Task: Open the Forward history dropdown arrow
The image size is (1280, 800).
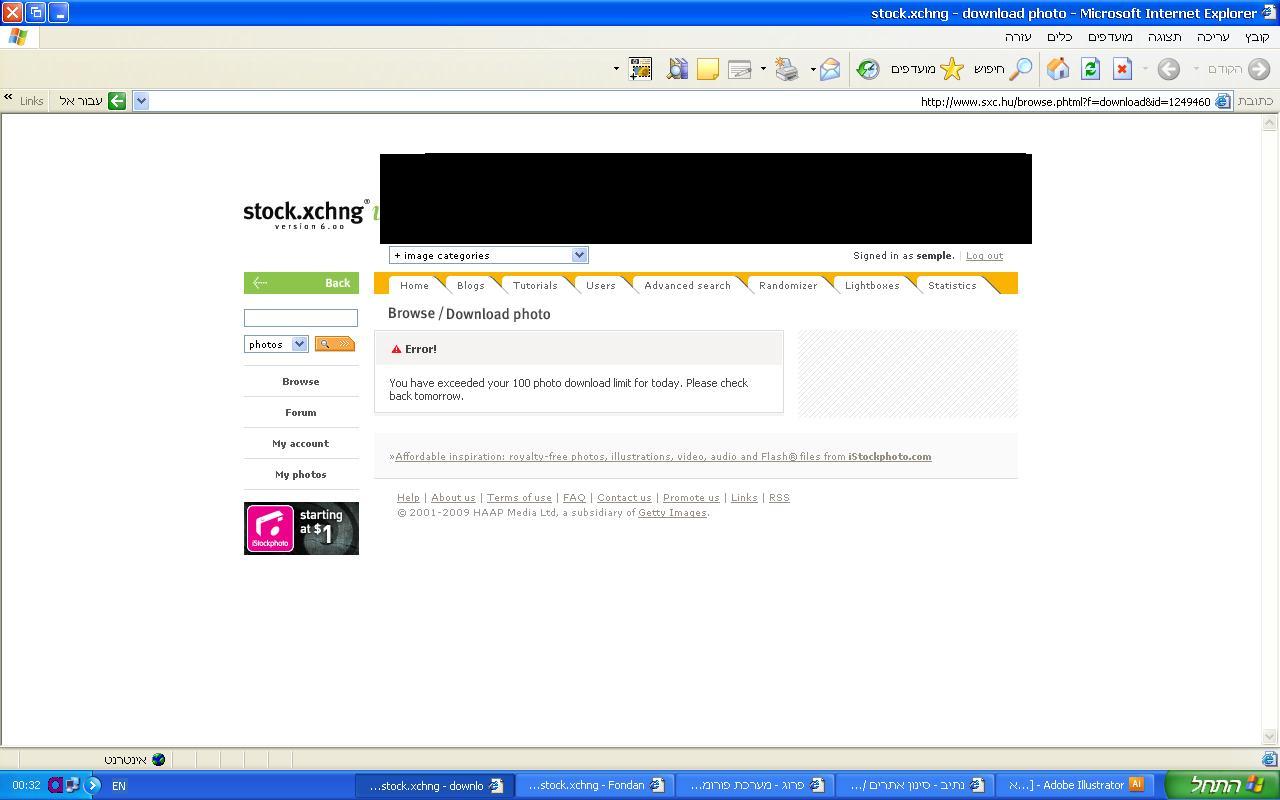Action: pyautogui.click(x=1146, y=69)
